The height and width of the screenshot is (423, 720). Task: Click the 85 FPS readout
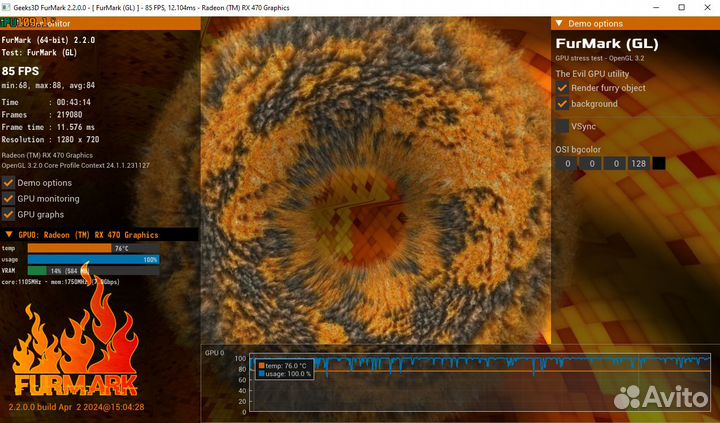[20, 71]
